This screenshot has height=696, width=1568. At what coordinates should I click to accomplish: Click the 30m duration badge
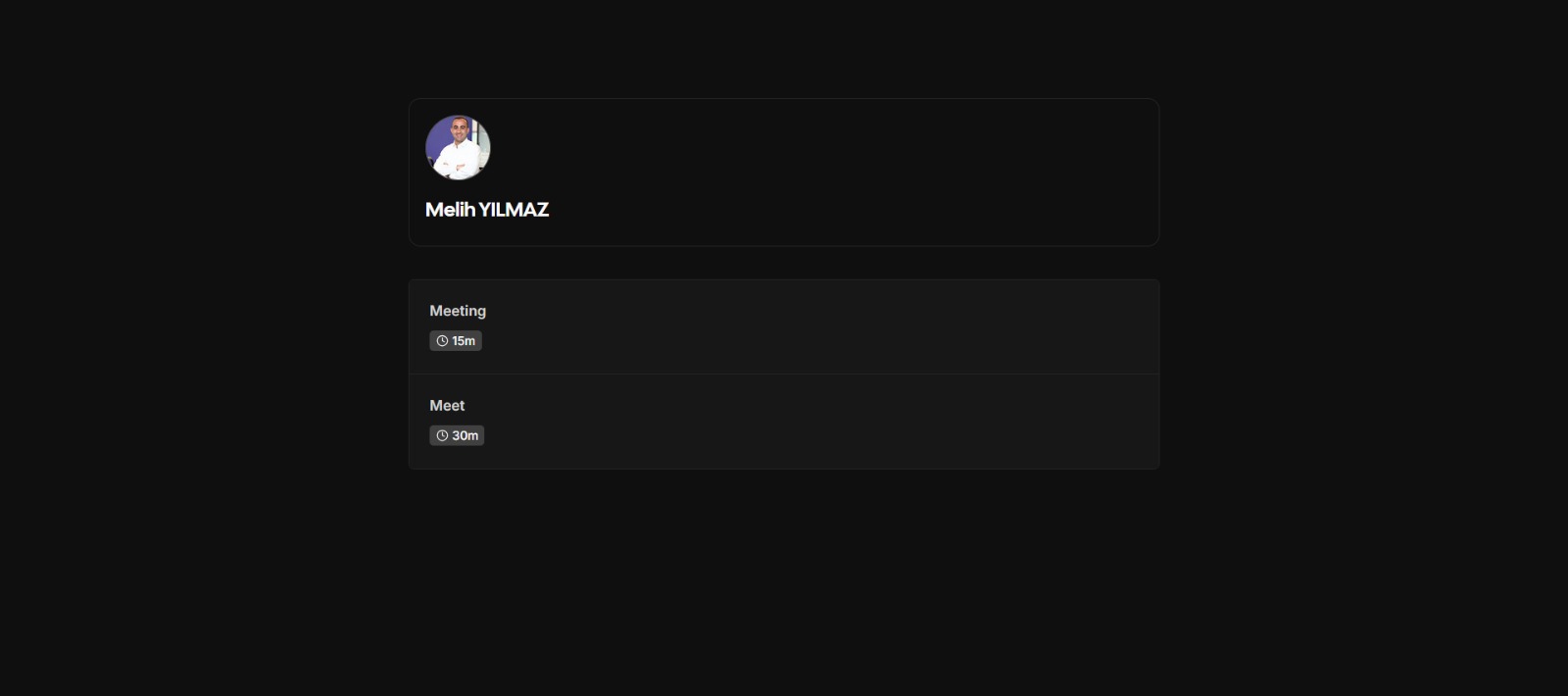point(457,436)
